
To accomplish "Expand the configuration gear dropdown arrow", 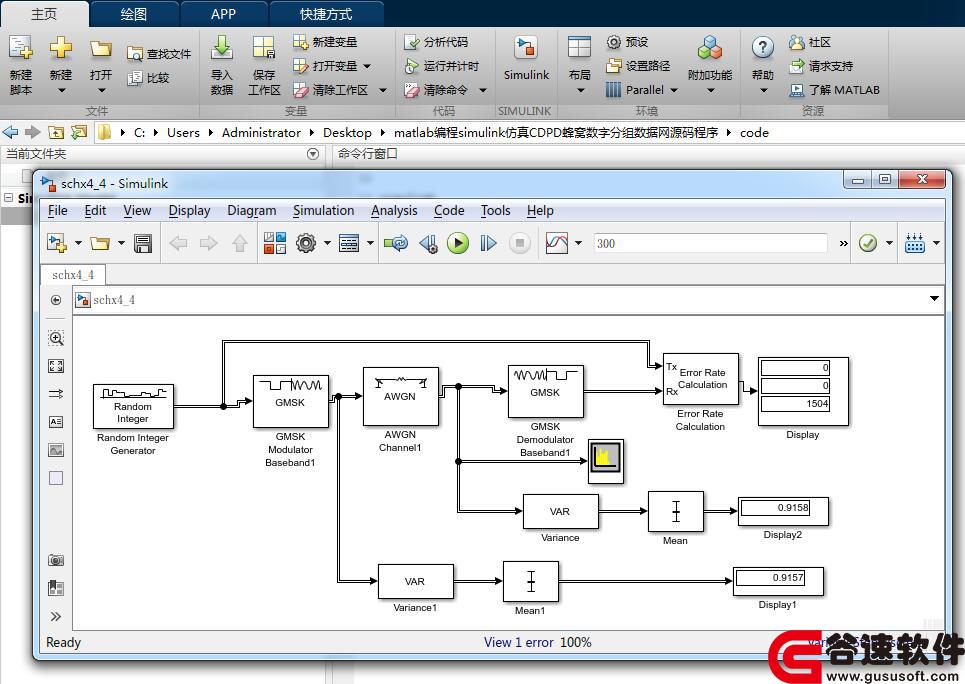I will tap(327, 243).
